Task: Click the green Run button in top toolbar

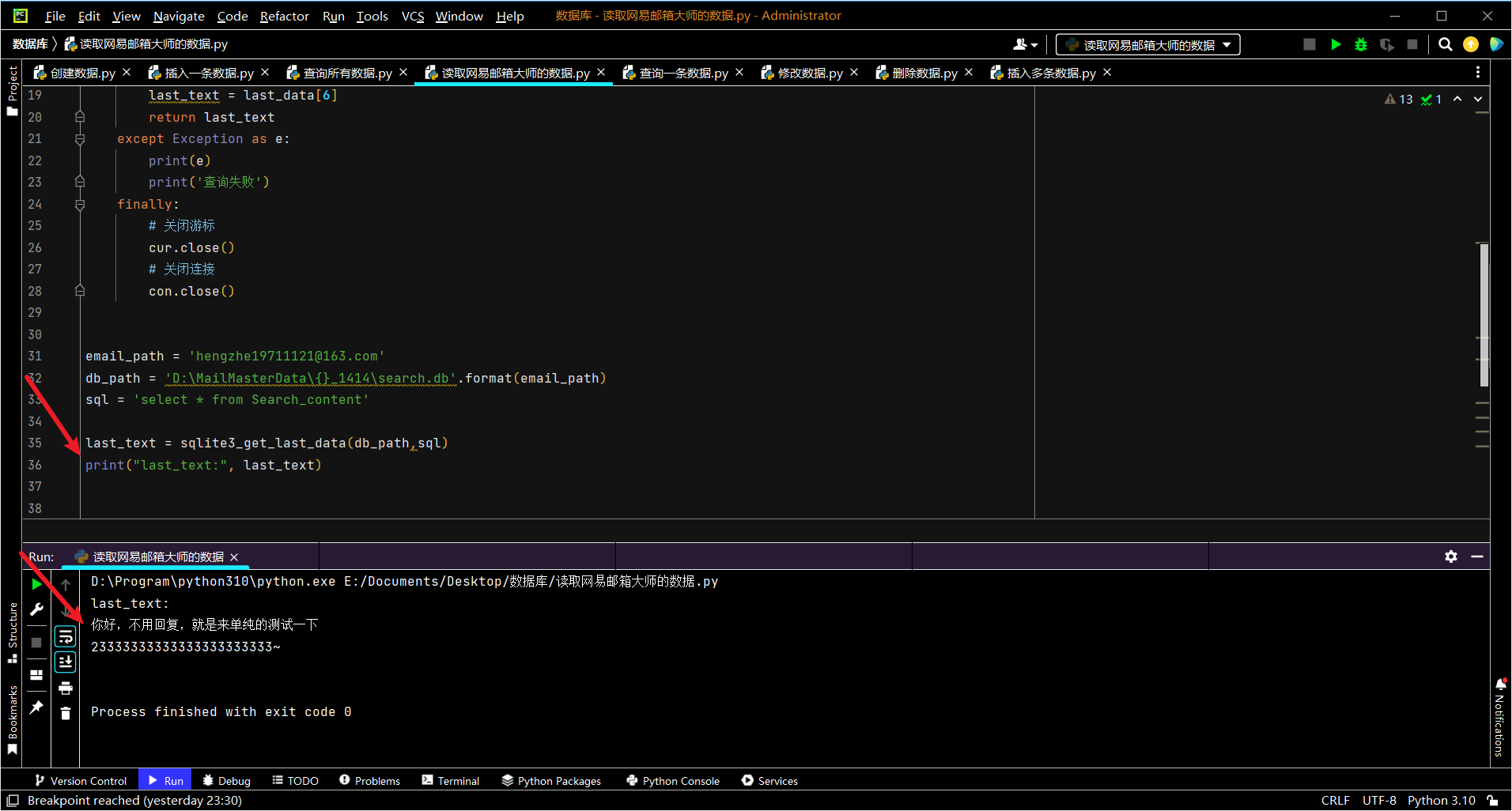Action: coord(1336,44)
